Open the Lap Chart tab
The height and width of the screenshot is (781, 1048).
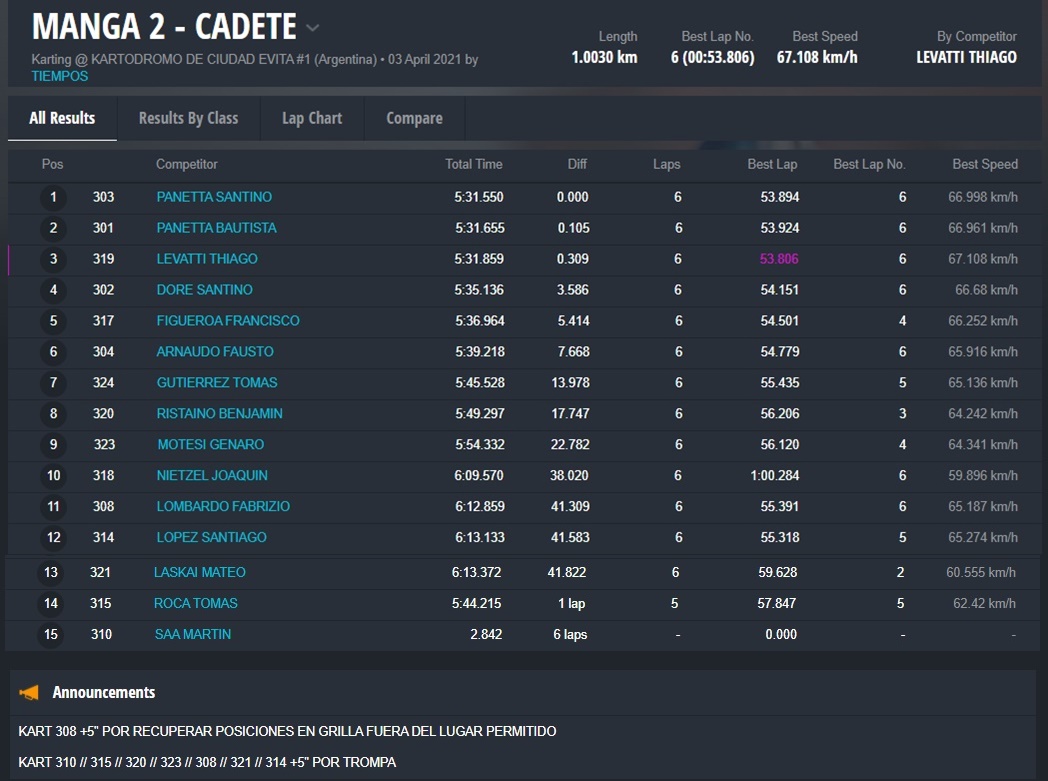point(312,118)
